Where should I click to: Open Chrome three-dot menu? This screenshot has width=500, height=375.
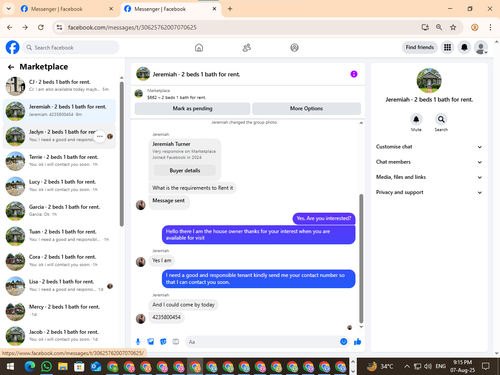click(490, 27)
